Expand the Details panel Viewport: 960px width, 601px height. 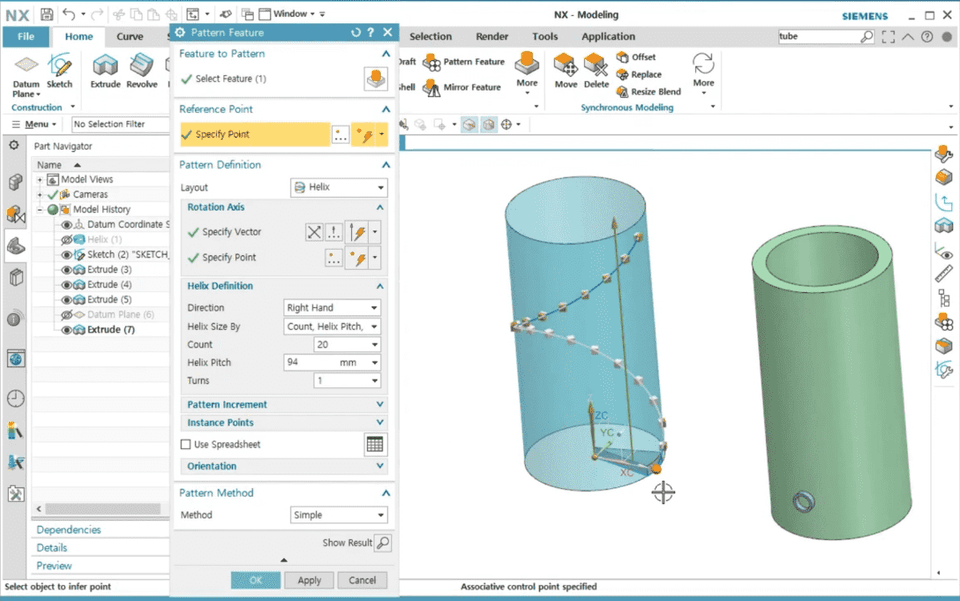51,548
